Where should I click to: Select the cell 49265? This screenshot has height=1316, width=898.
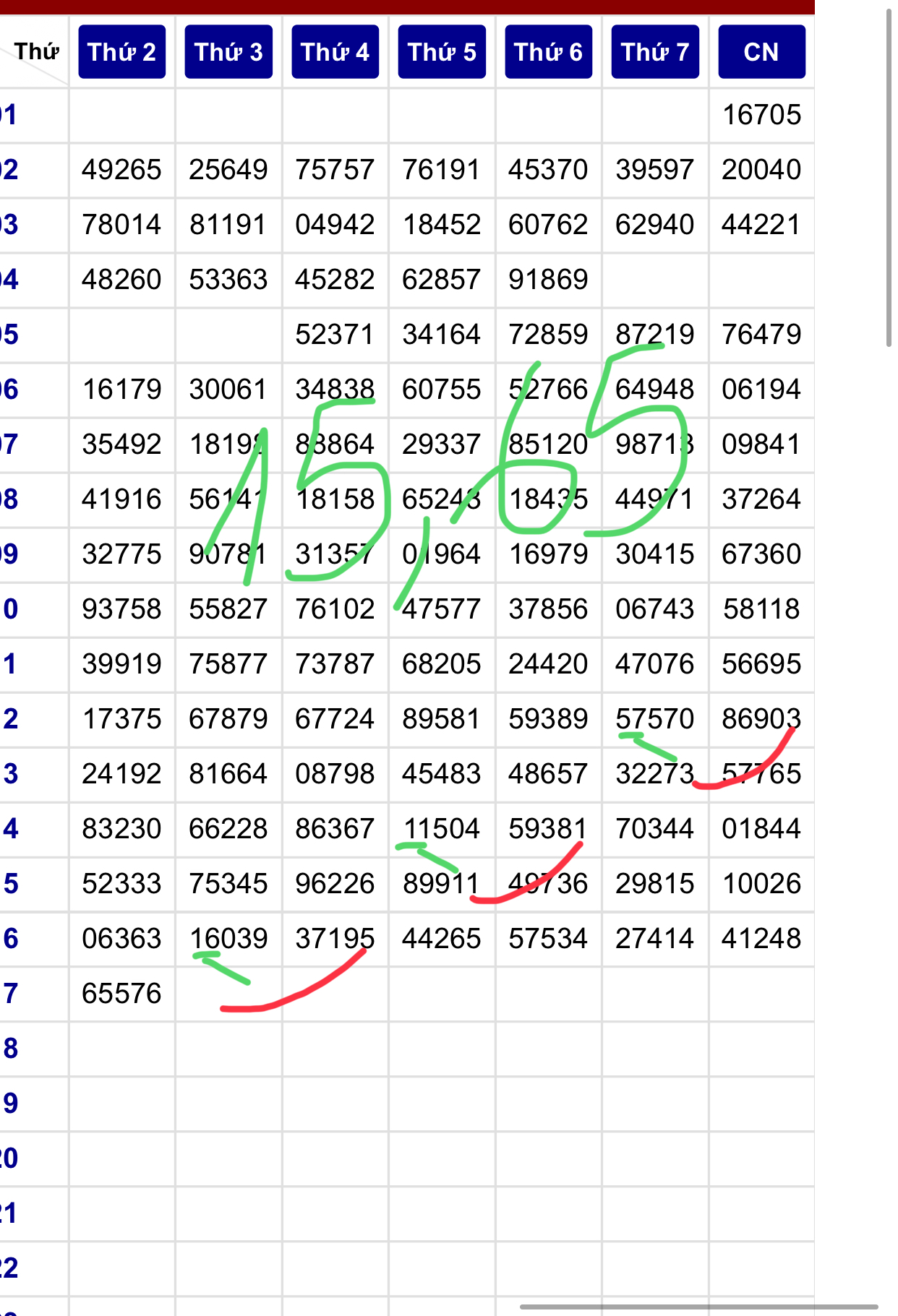click(121, 170)
